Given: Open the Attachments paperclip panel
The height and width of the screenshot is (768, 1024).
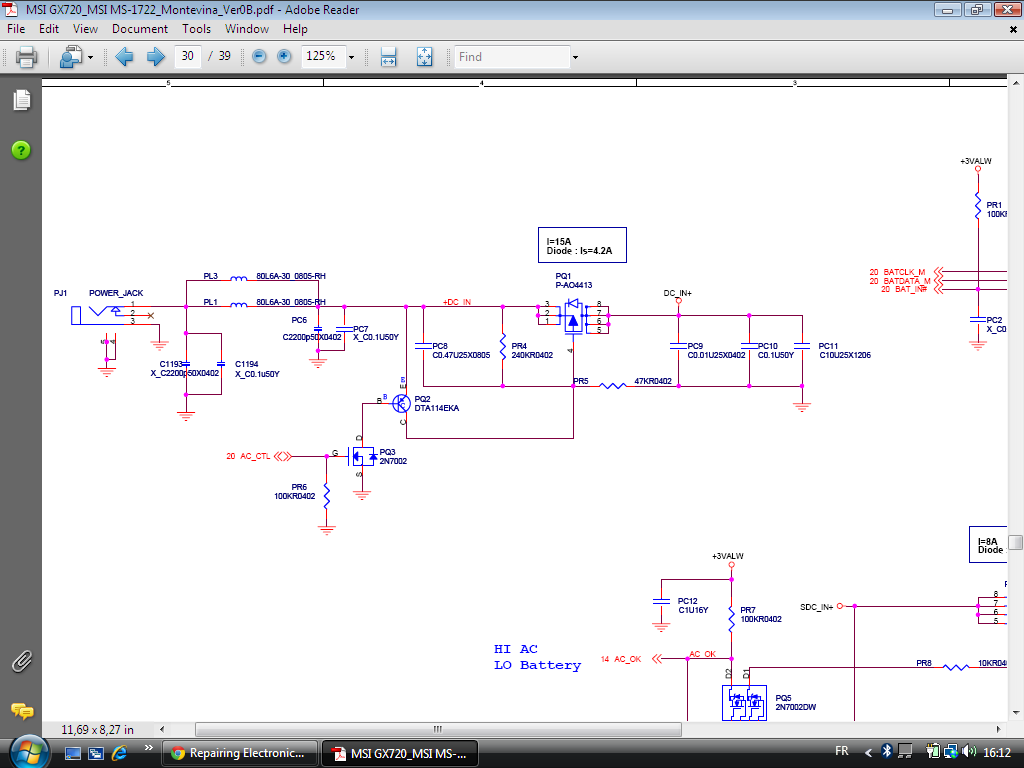Looking at the screenshot, I should [22, 662].
